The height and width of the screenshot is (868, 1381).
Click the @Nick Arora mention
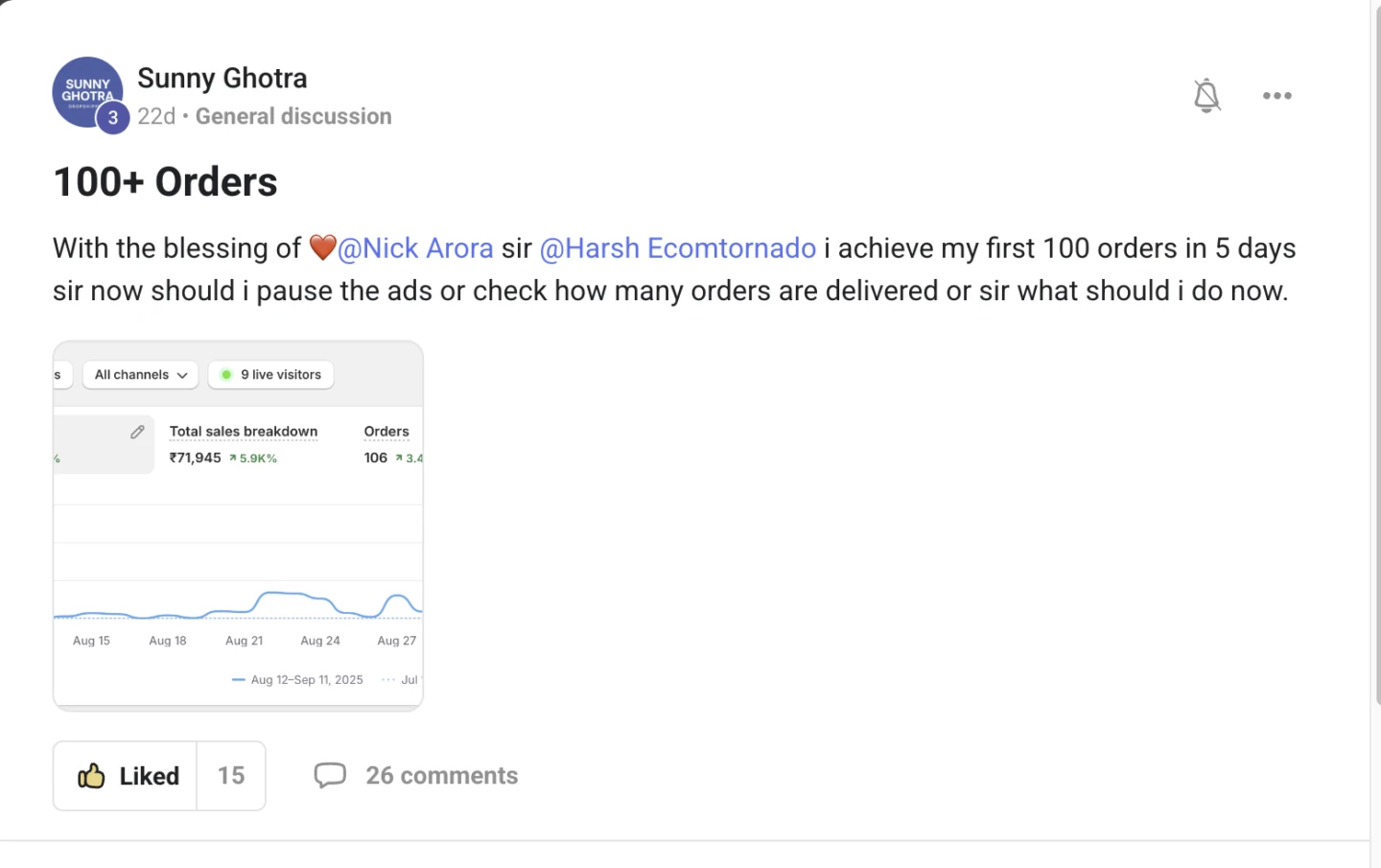[x=415, y=248]
